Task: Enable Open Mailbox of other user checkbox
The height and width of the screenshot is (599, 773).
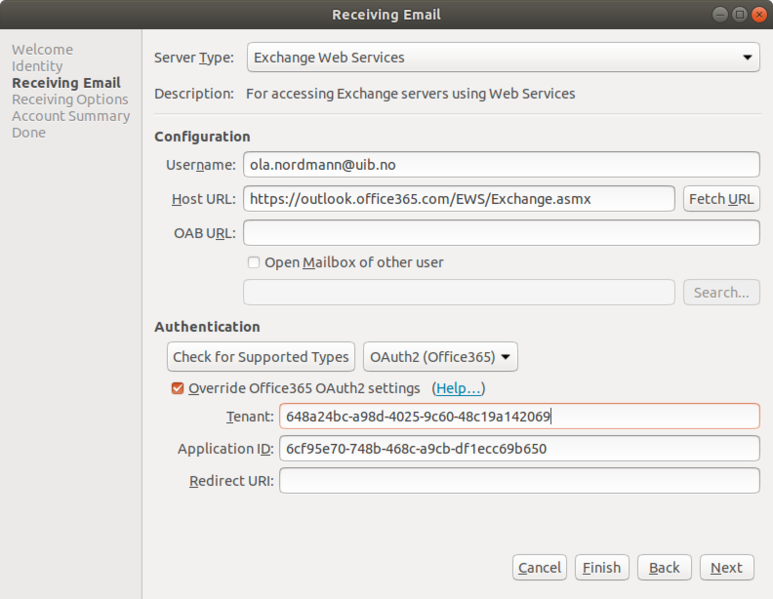Action: click(x=254, y=262)
